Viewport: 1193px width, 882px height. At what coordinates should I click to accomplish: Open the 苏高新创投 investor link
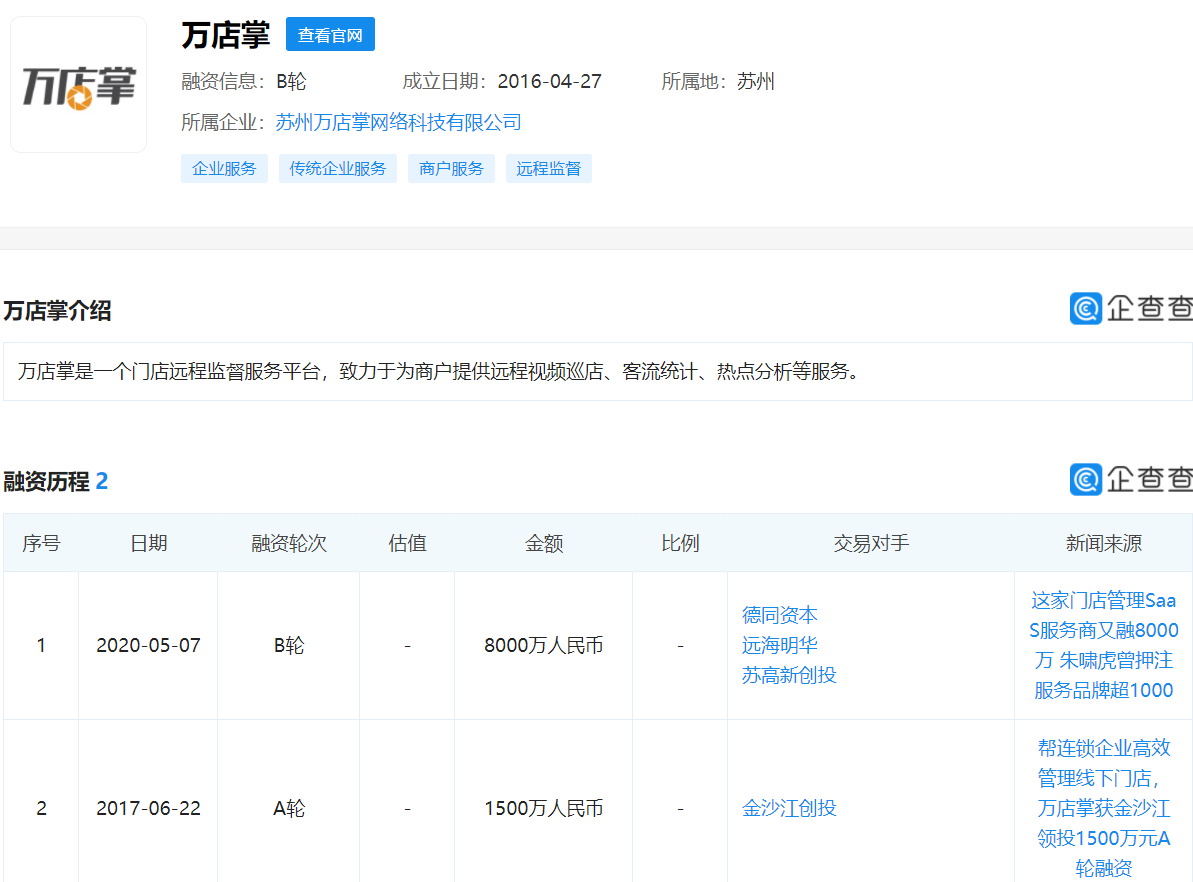(x=789, y=675)
